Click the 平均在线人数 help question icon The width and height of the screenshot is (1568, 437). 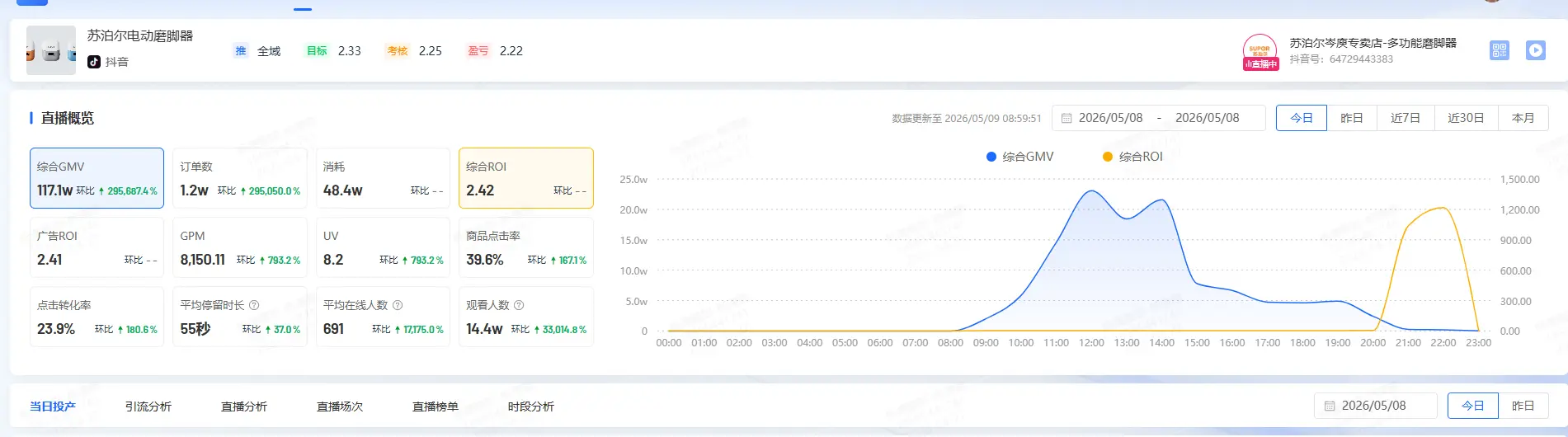pyautogui.click(x=398, y=305)
